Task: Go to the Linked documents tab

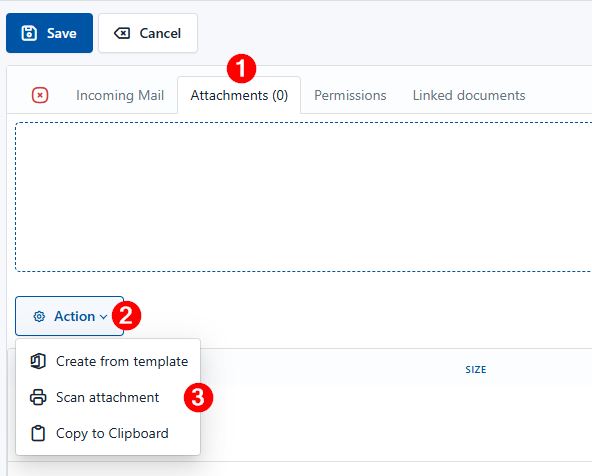Action: (469, 95)
